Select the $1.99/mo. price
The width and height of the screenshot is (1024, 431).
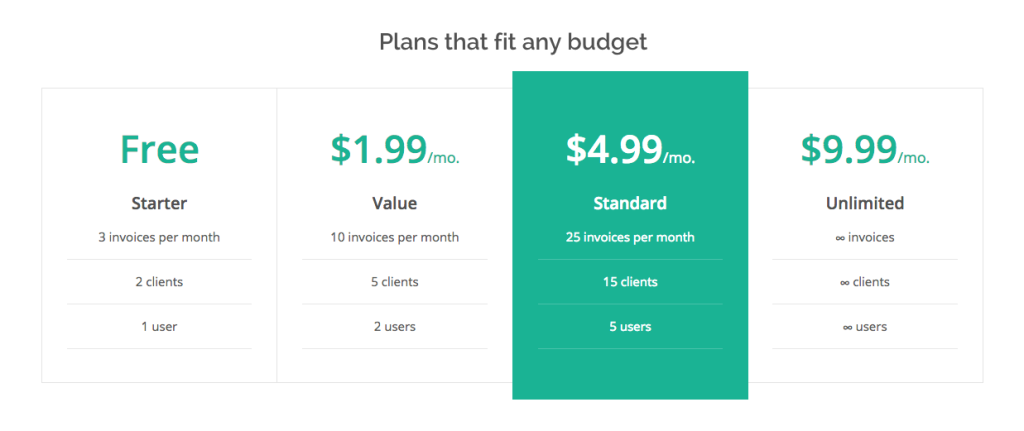point(394,150)
